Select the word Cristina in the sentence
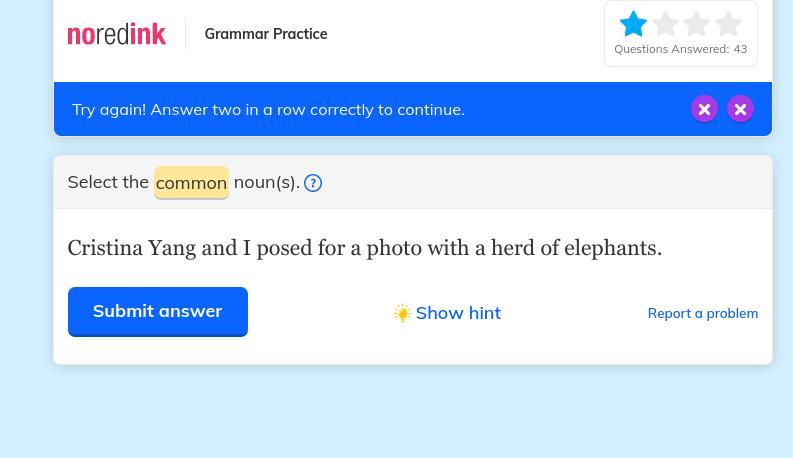Screen dimensions: 793x458 tap(105, 248)
